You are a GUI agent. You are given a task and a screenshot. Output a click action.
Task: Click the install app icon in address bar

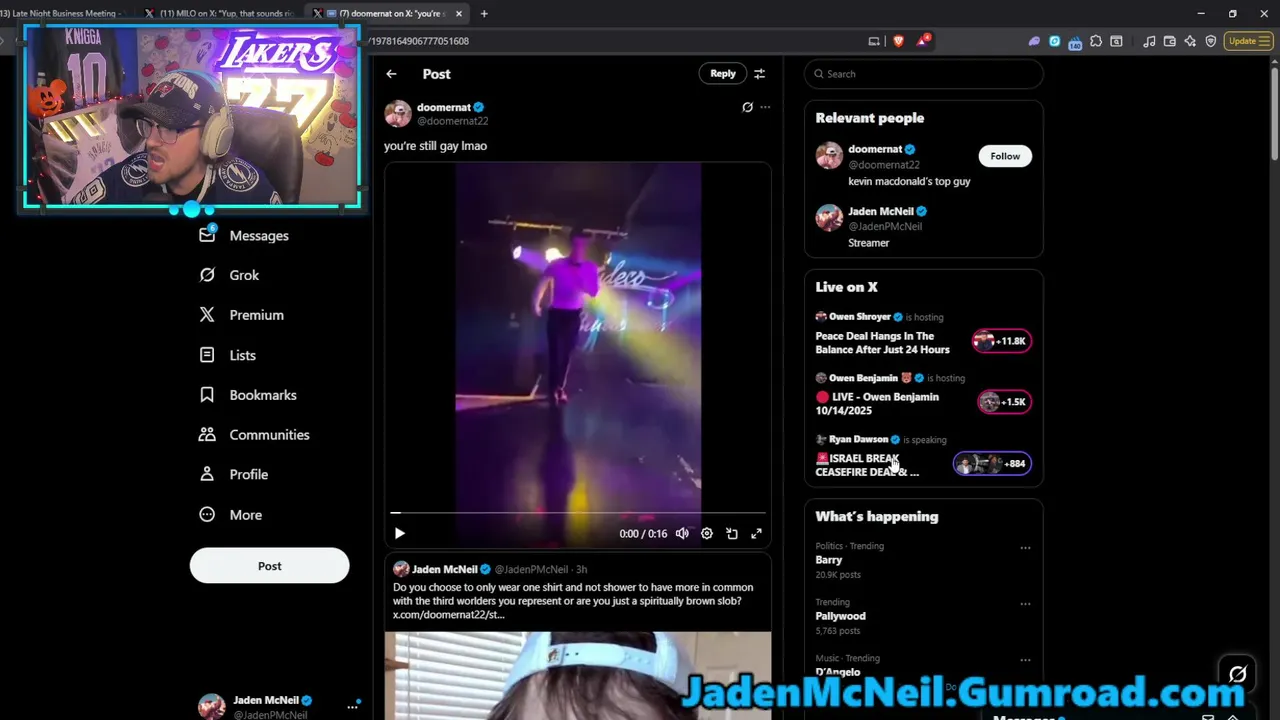pyautogui.click(x=874, y=41)
